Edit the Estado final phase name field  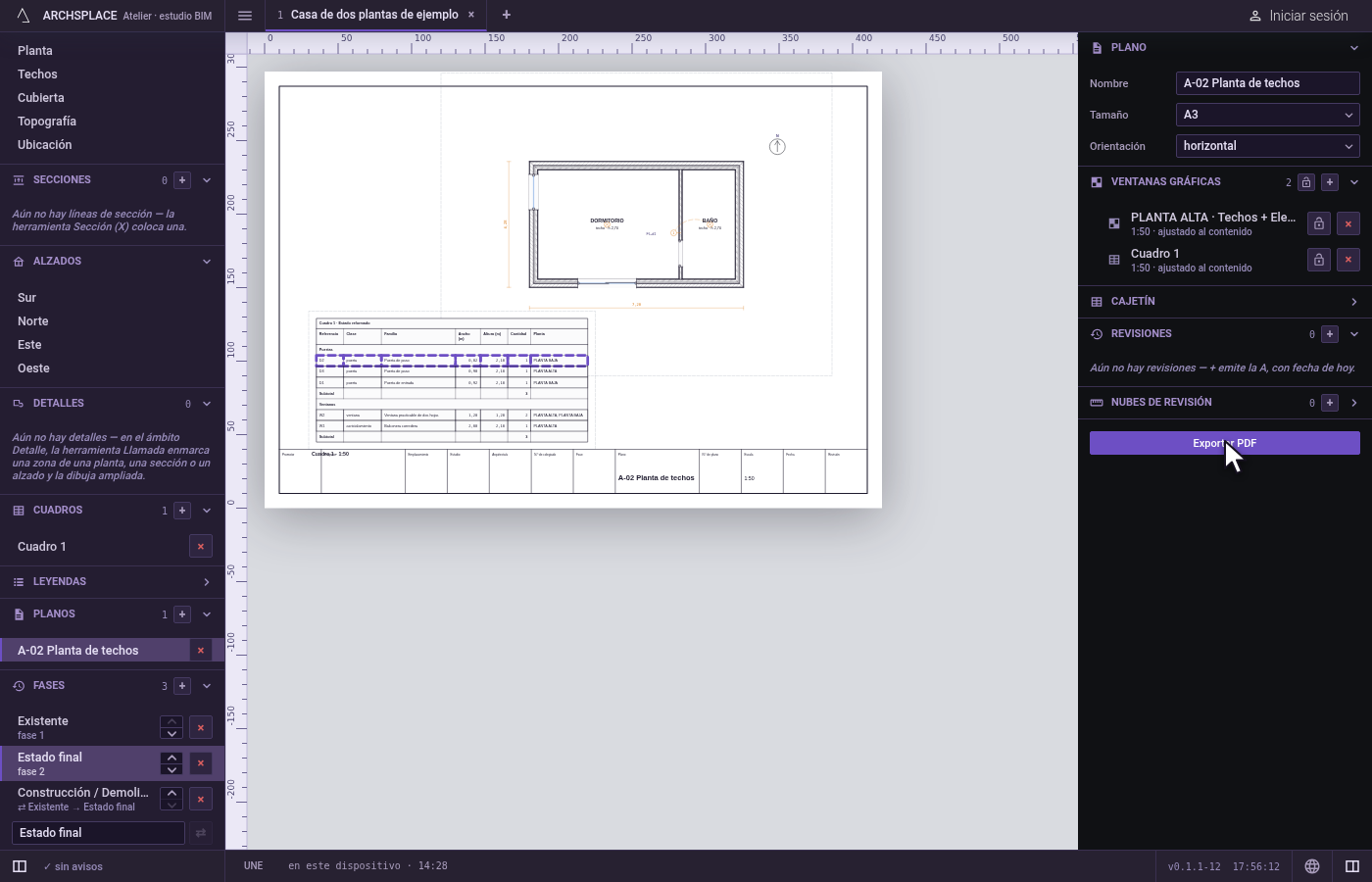98,833
